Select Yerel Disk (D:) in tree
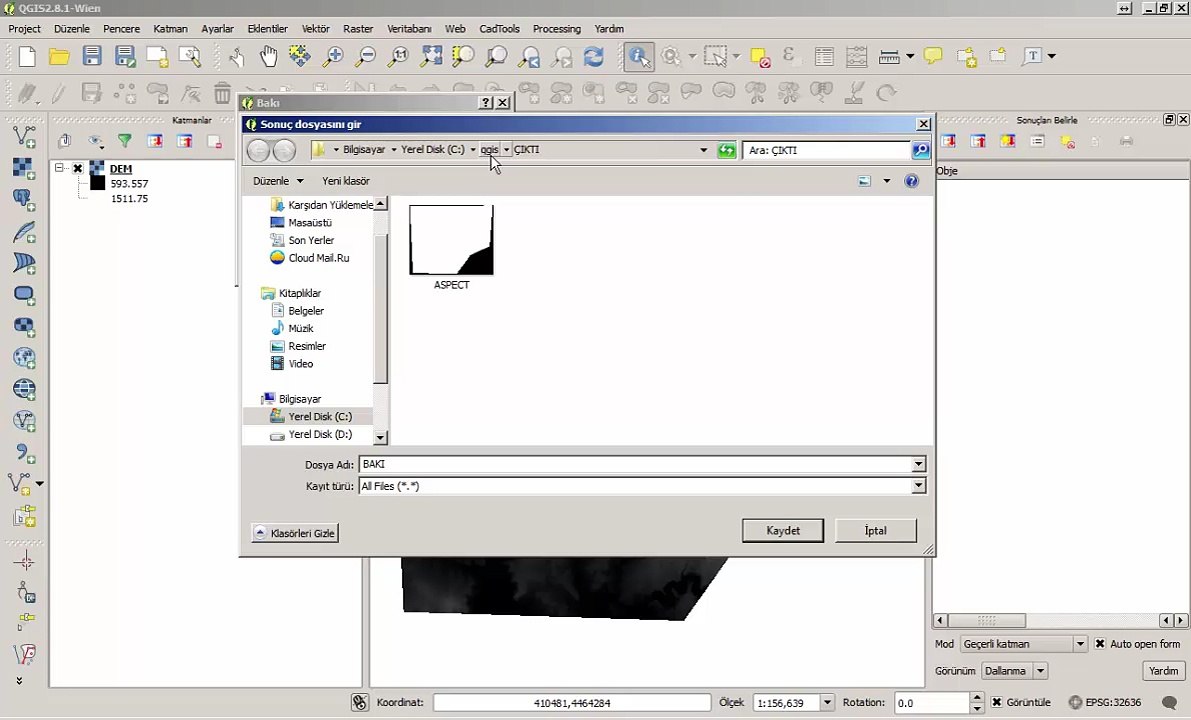 click(x=320, y=434)
